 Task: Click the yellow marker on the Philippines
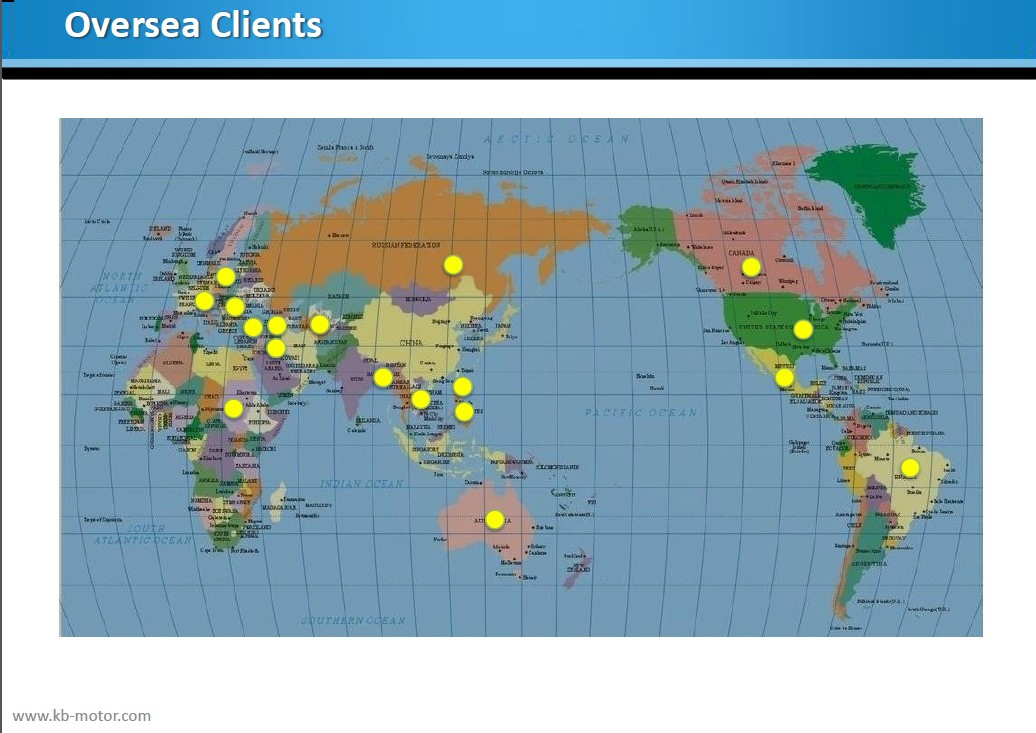(x=464, y=411)
